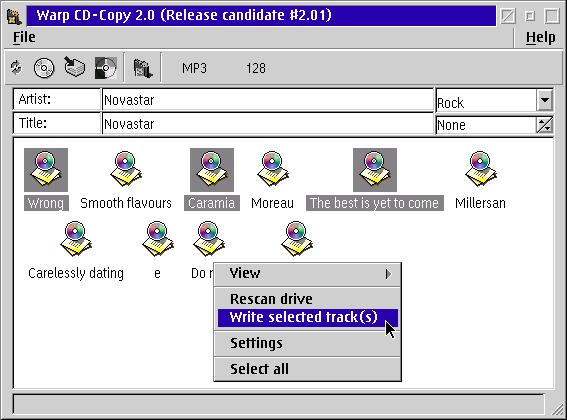
Task: Click the Artist input field Novastar
Action: coord(268,99)
